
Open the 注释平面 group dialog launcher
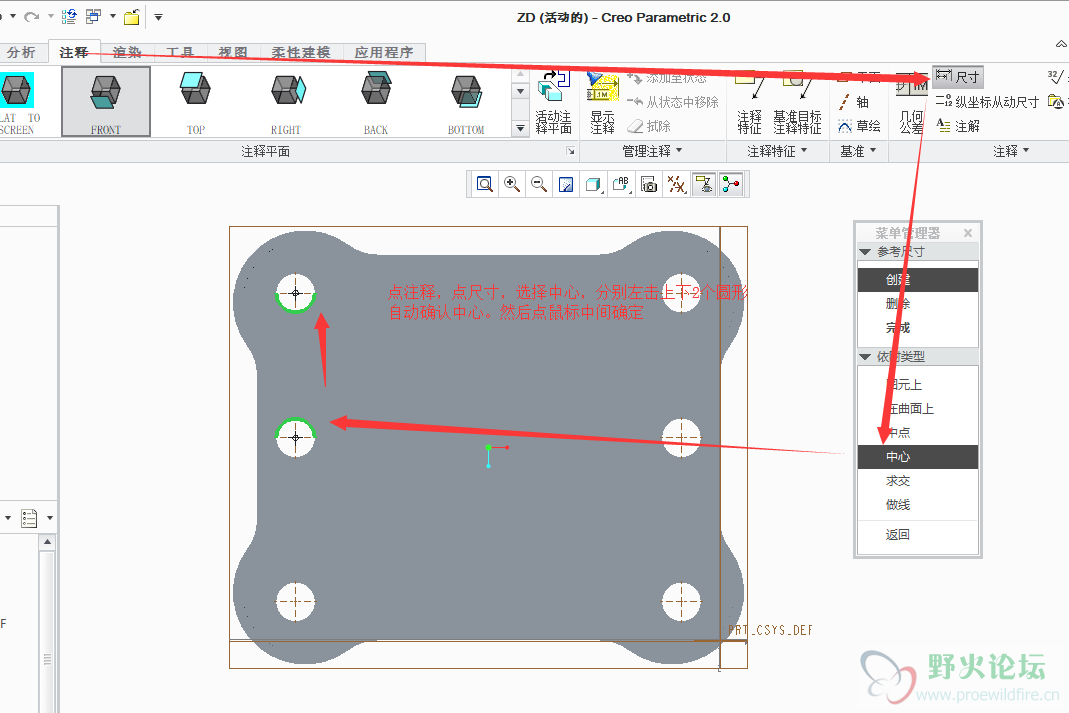(x=571, y=151)
